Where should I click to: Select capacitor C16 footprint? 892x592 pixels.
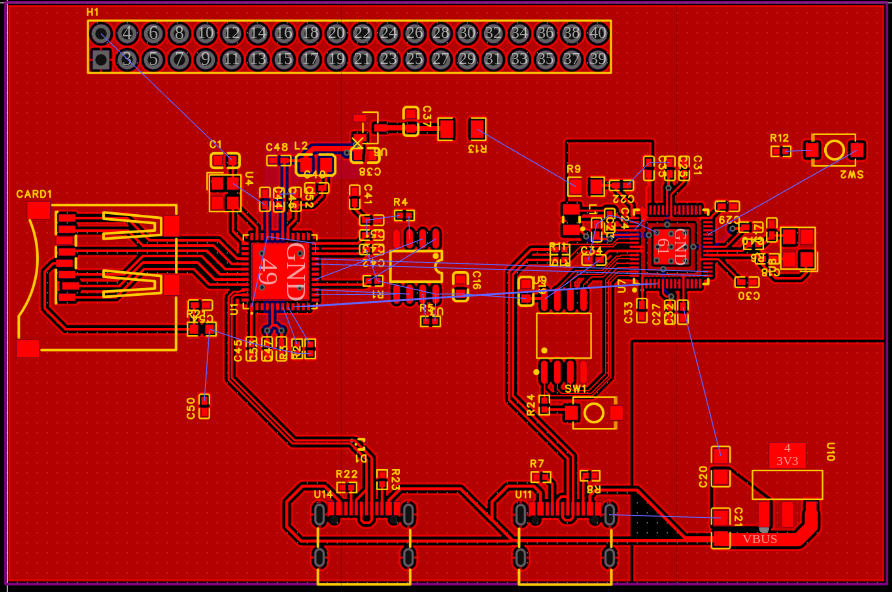460,284
